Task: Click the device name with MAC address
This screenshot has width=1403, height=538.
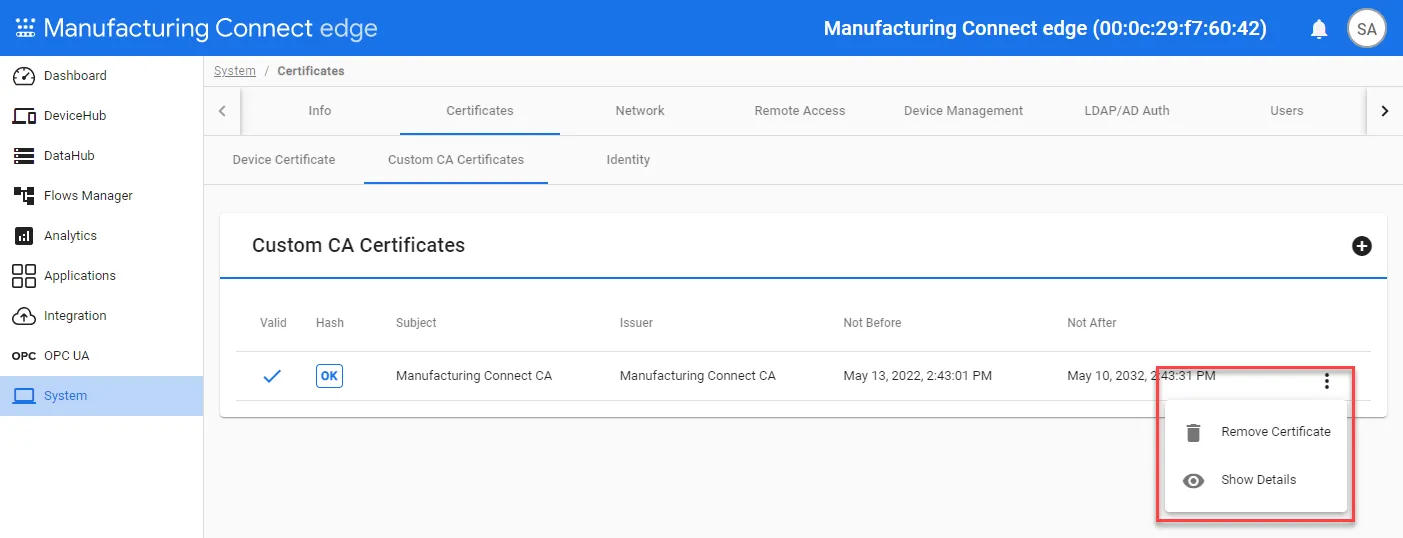Action: (x=1045, y=29)
